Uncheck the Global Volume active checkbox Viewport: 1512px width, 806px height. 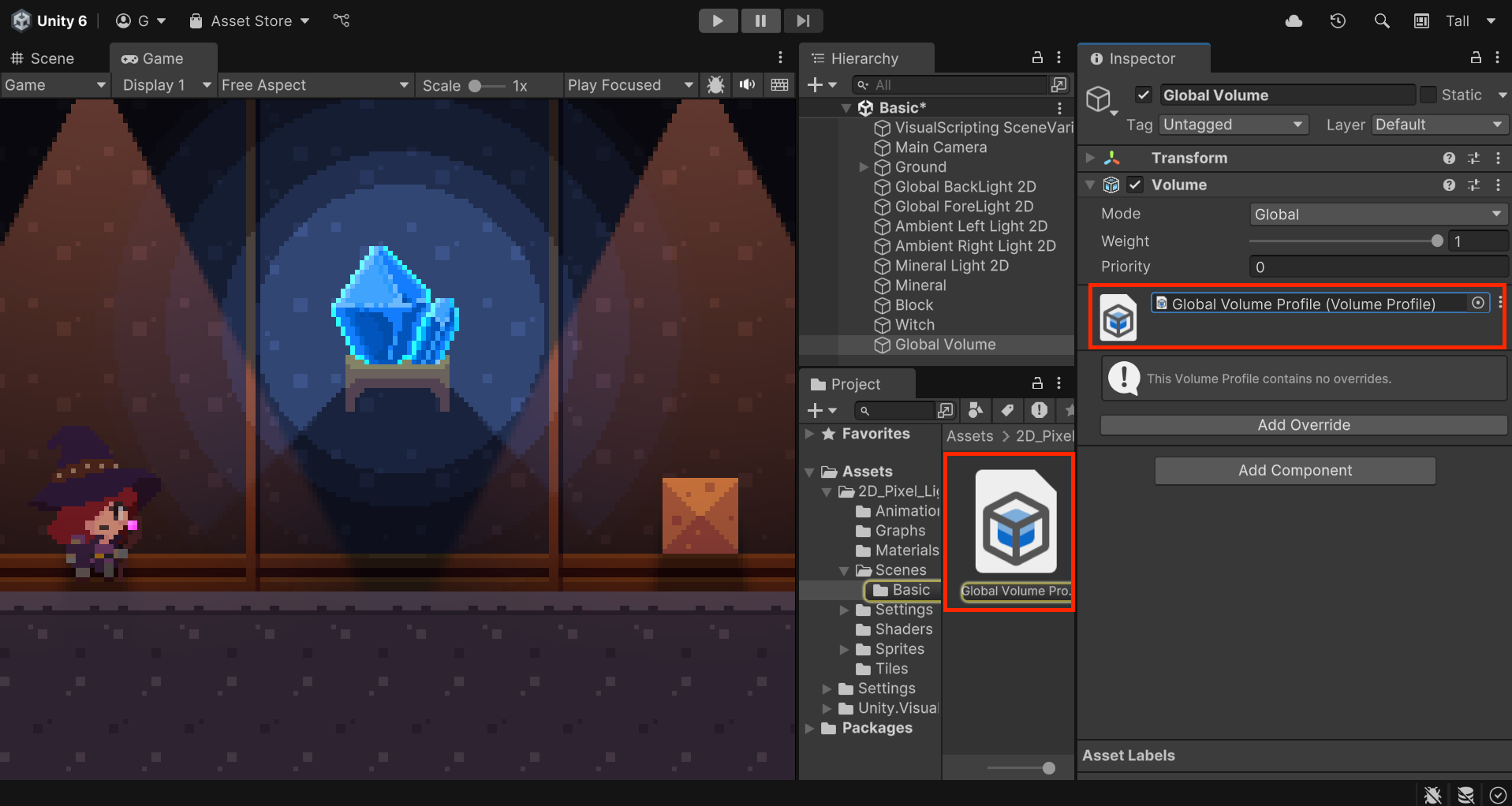point(1143,95)
